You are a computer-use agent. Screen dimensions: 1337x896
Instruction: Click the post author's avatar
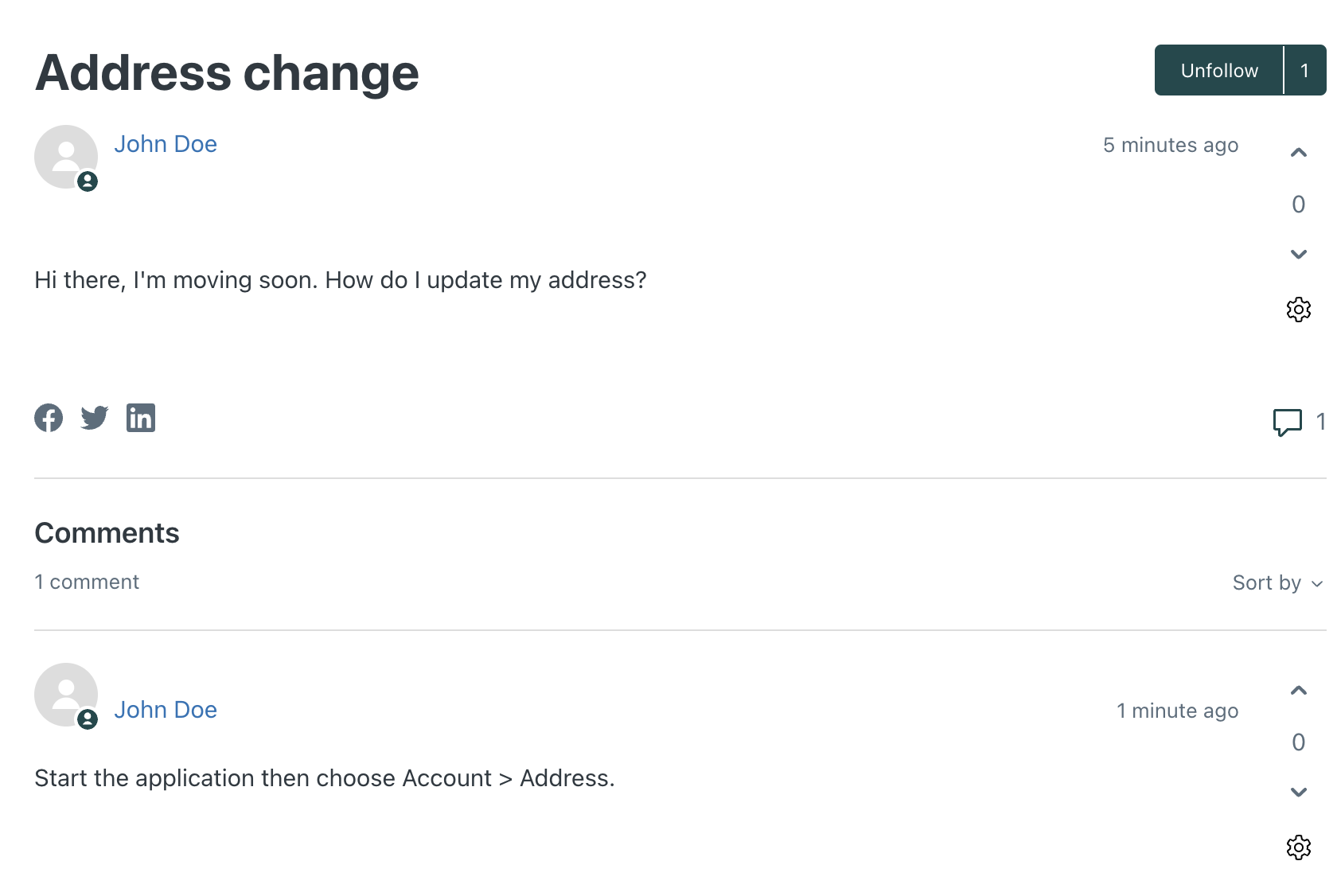tap(66, 157)
